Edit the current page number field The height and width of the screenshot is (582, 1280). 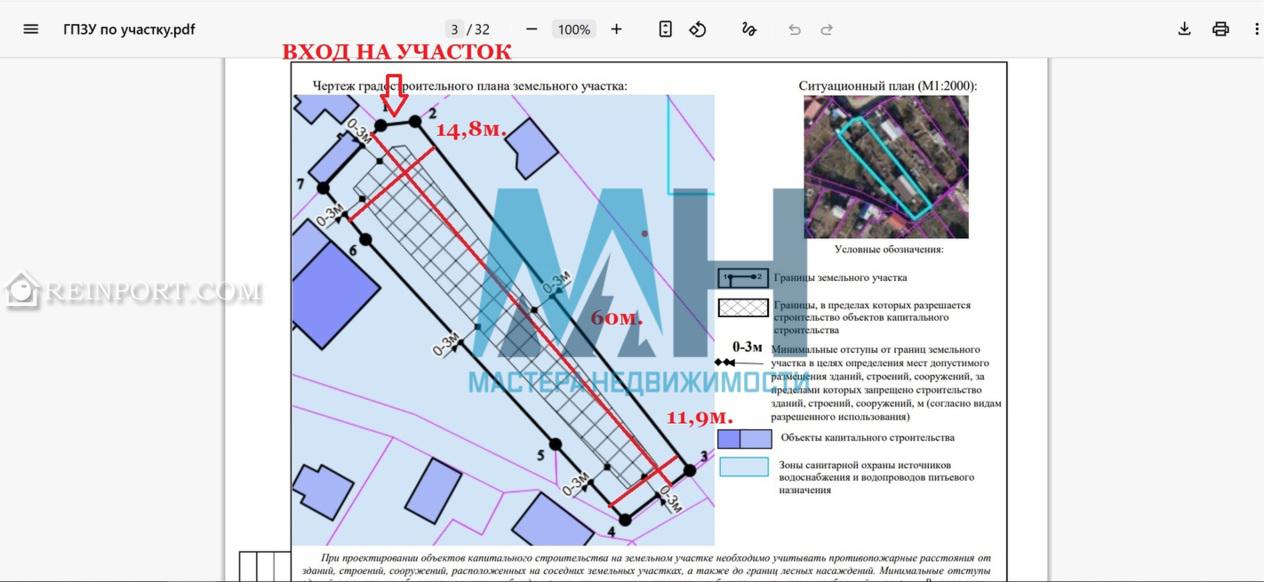tap(455, 29)
